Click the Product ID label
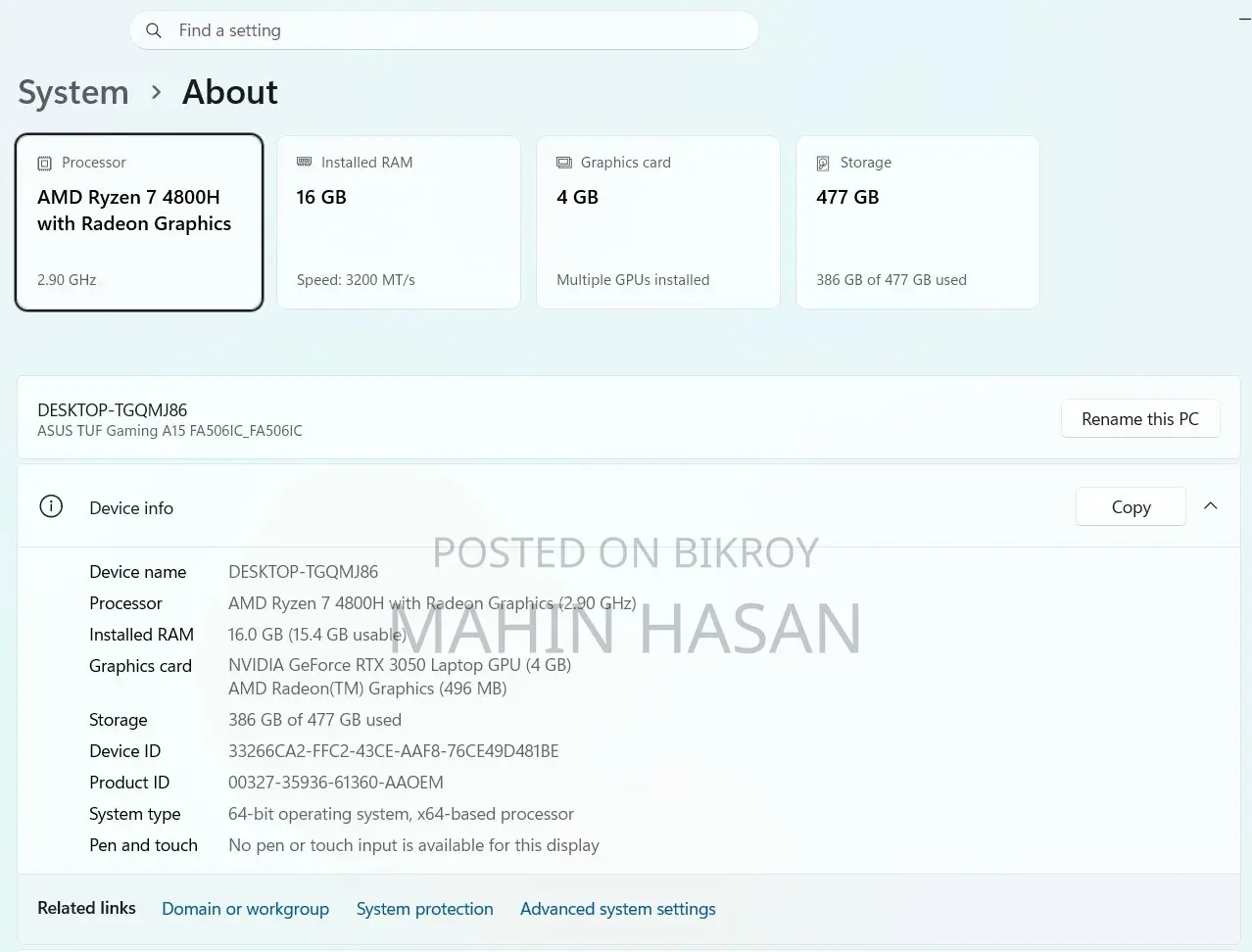Screen dimensions: 1252x952 pyautogui.click(x=129, y=783)
